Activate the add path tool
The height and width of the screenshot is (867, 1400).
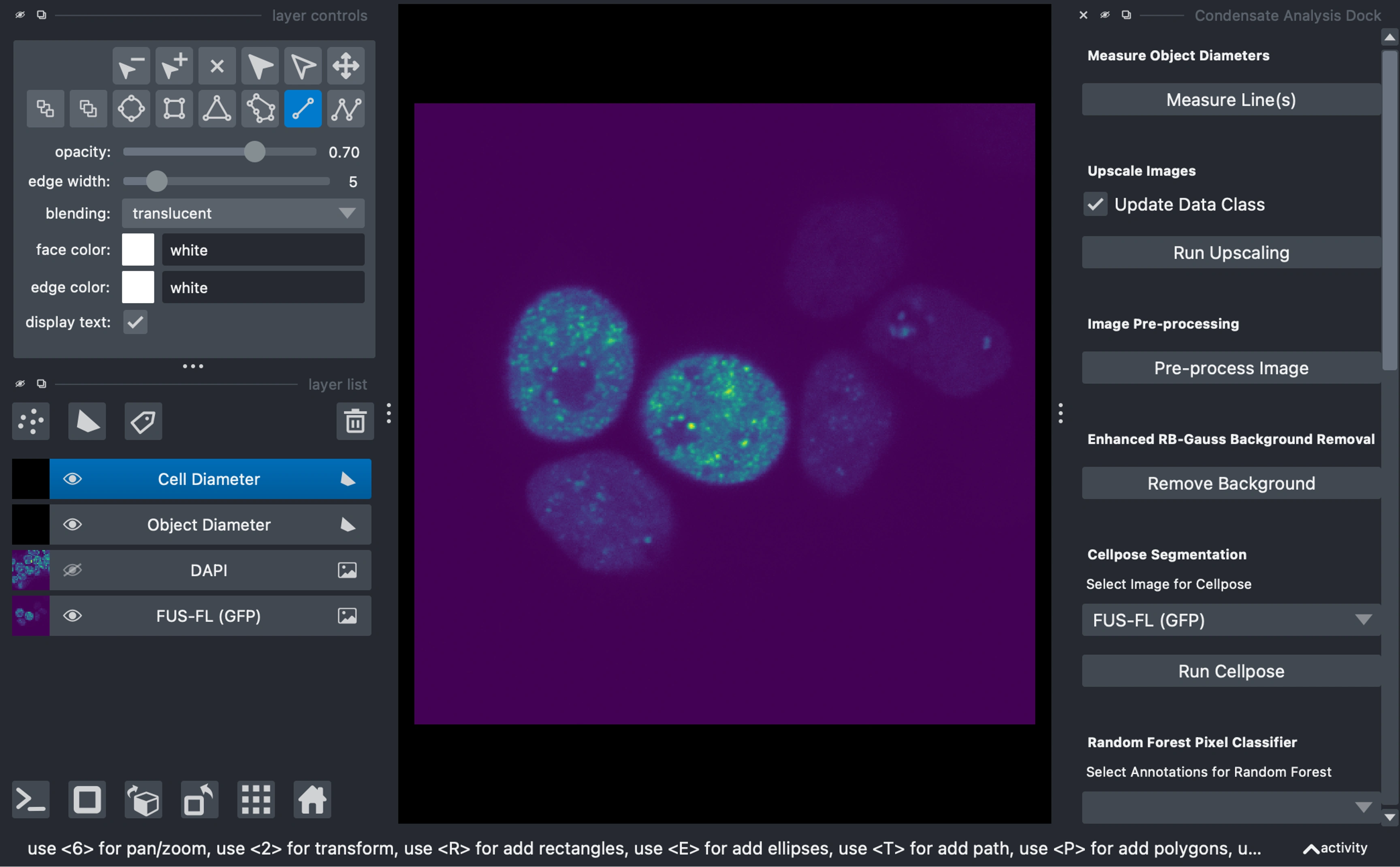346,109
